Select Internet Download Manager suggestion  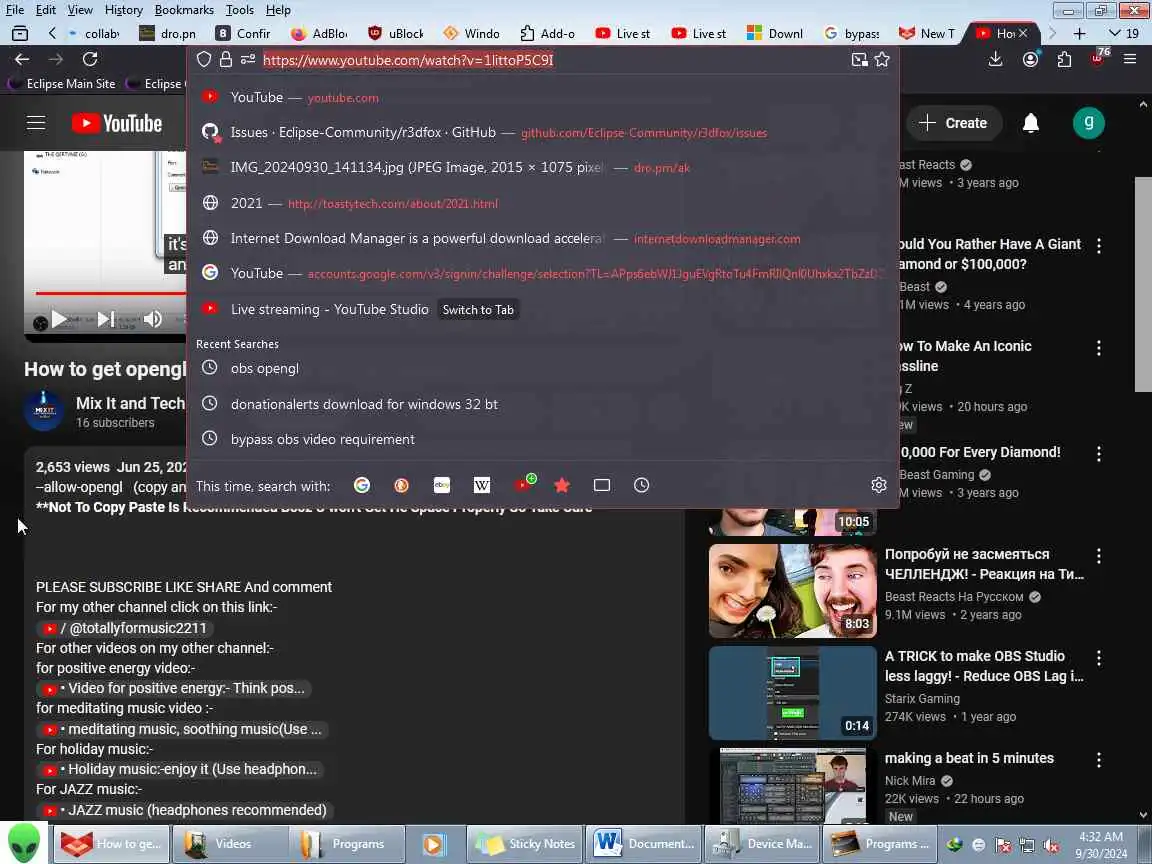542,238
